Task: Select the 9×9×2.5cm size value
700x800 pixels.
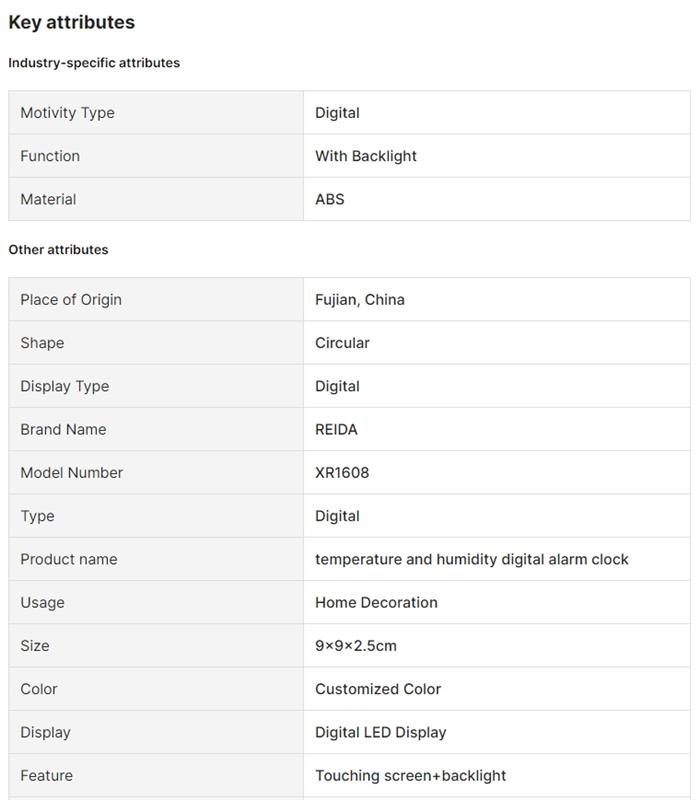Action: 356,646
